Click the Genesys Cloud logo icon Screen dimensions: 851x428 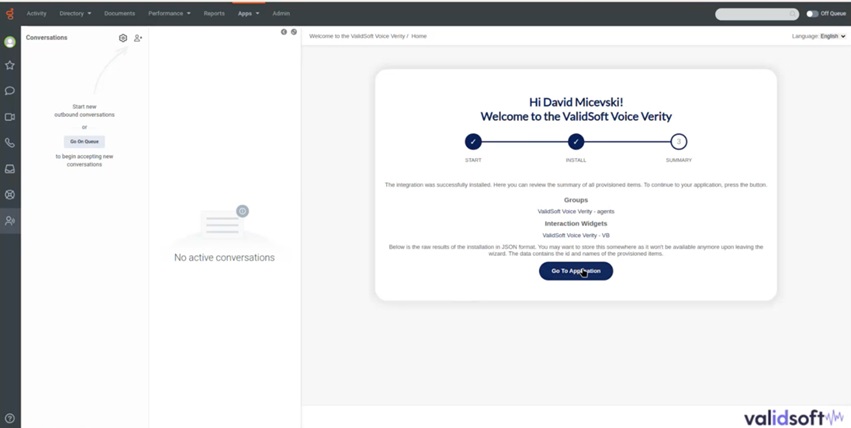(10, 13)
